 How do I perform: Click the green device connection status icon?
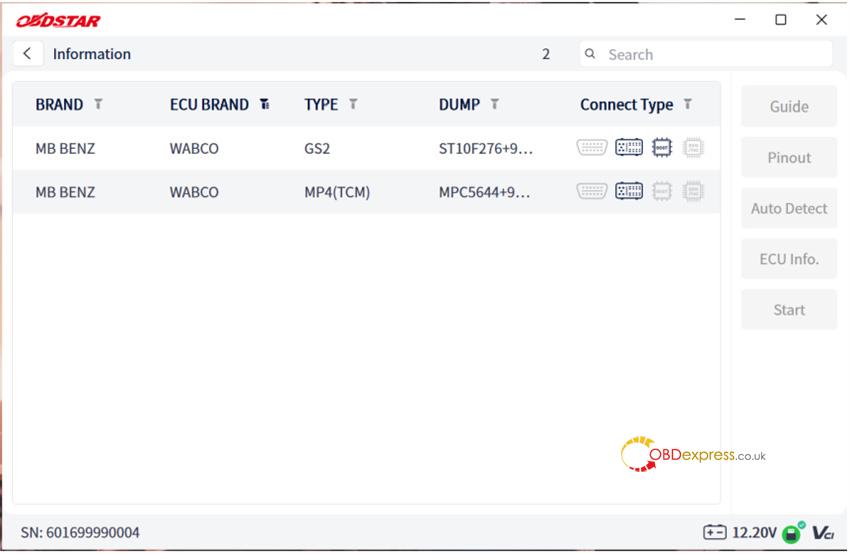click(793, 532)
